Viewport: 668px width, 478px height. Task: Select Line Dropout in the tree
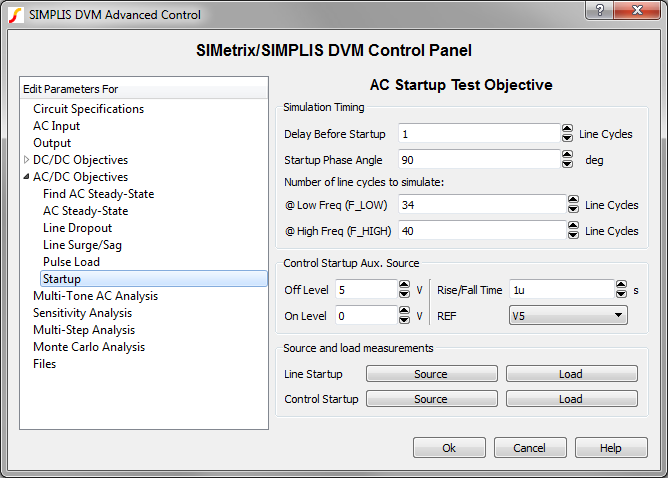click(x=77, y=228)
